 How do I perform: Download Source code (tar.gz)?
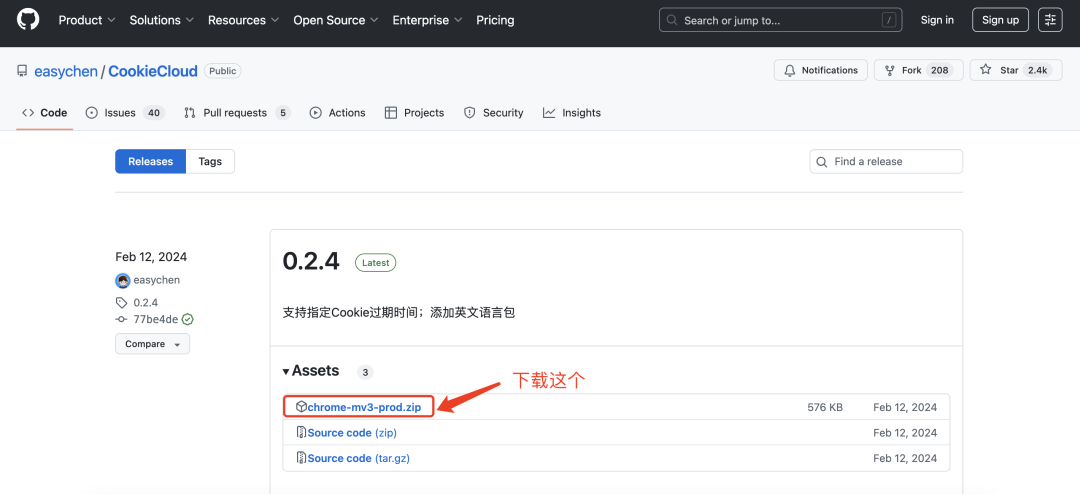(x=359, y=458)
